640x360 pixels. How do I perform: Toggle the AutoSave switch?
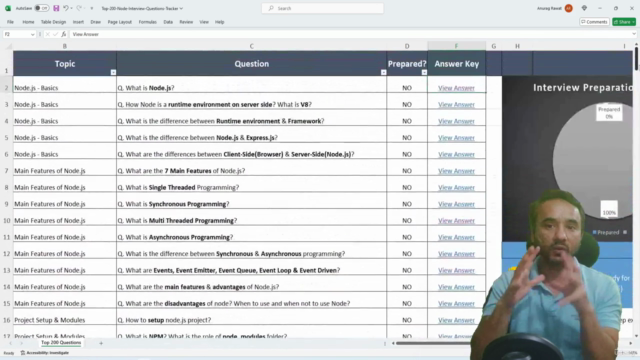click(41, 8)
